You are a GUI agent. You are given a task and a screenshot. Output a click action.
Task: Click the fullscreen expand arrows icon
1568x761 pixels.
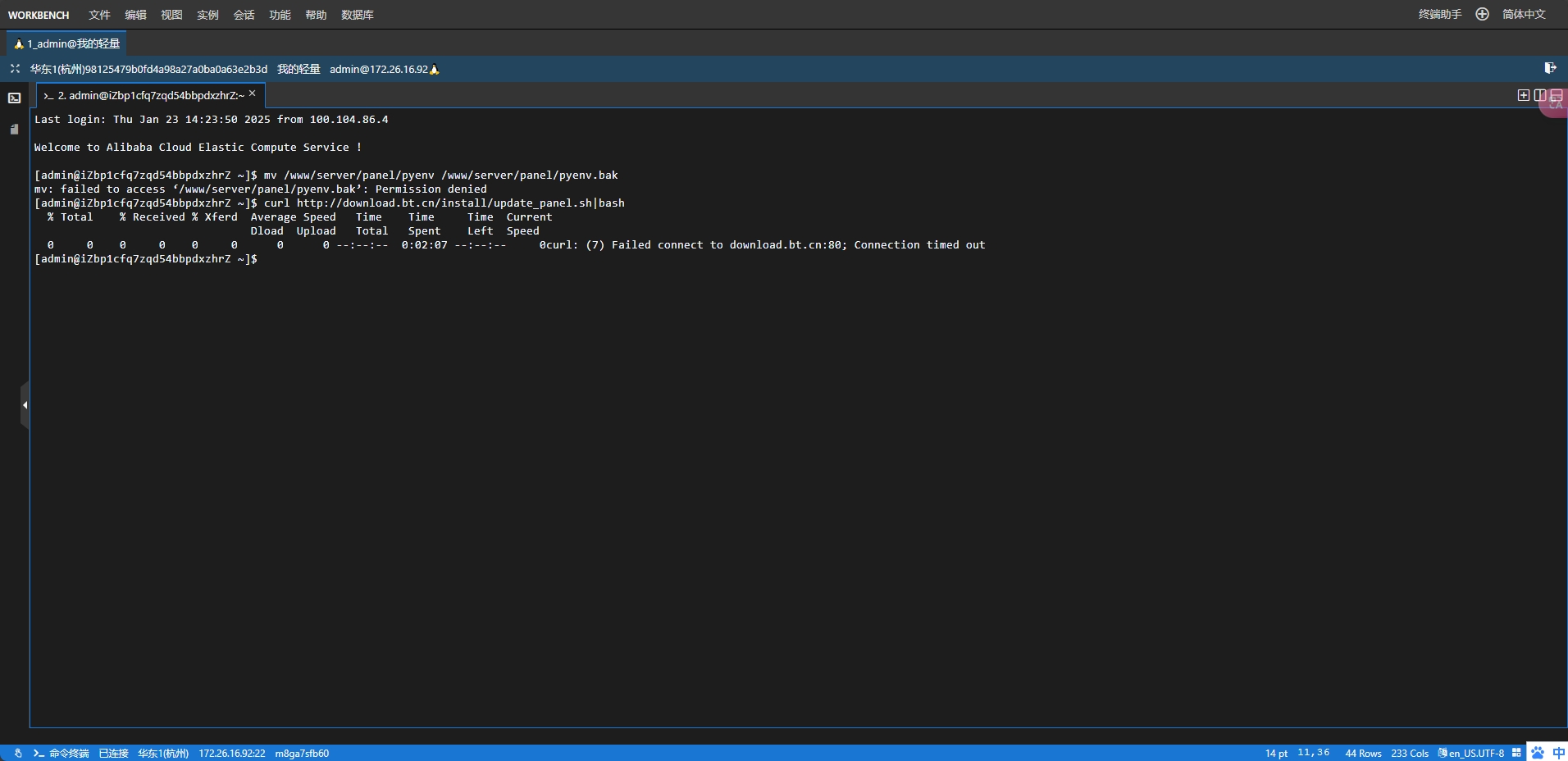pyautogui.click(x=15, y=69)
